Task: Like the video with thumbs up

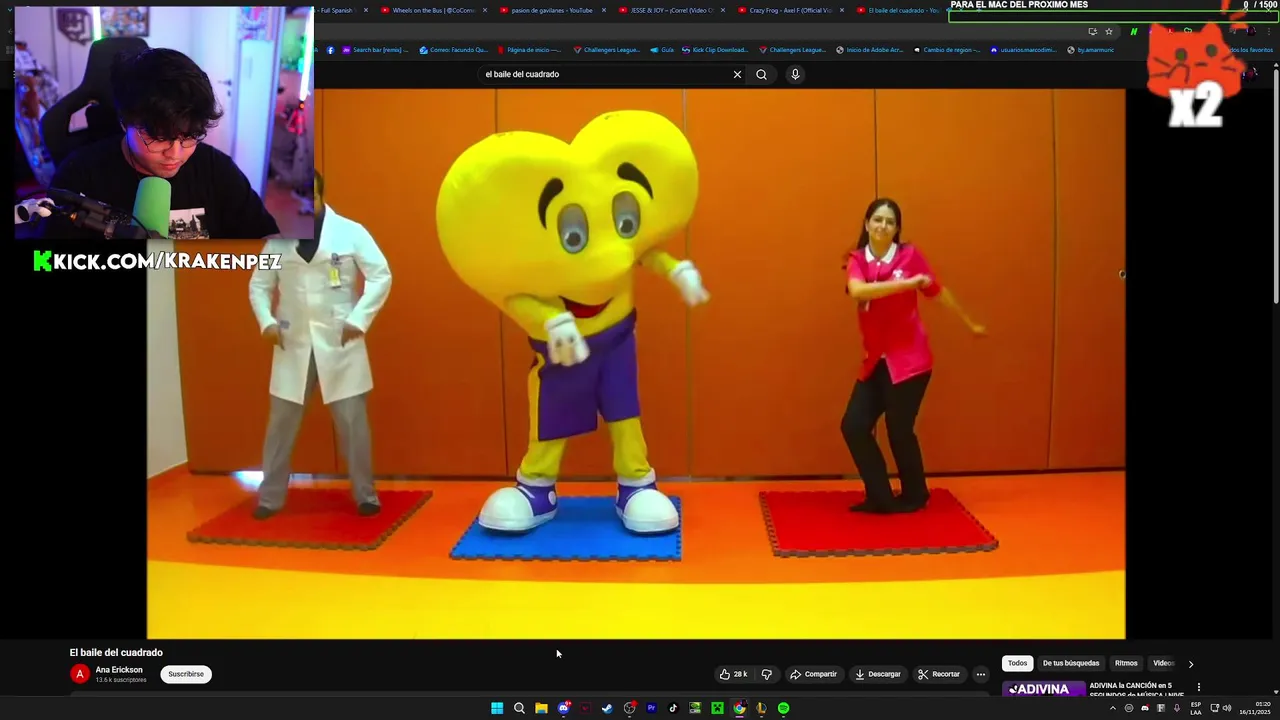Action: (734, 674)
